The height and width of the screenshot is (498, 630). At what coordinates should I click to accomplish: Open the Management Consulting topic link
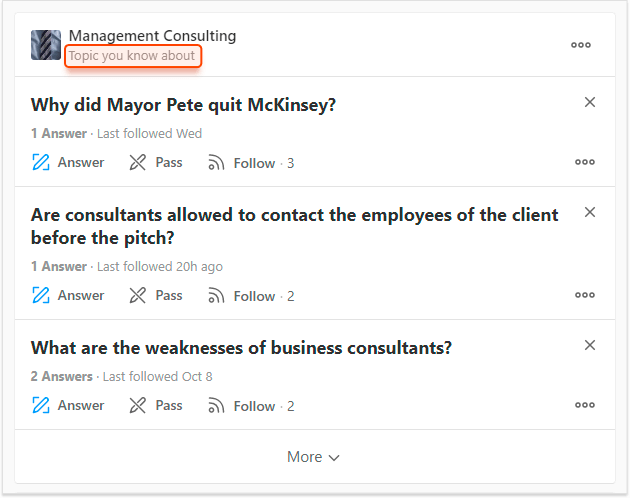[x=152, y=36]
